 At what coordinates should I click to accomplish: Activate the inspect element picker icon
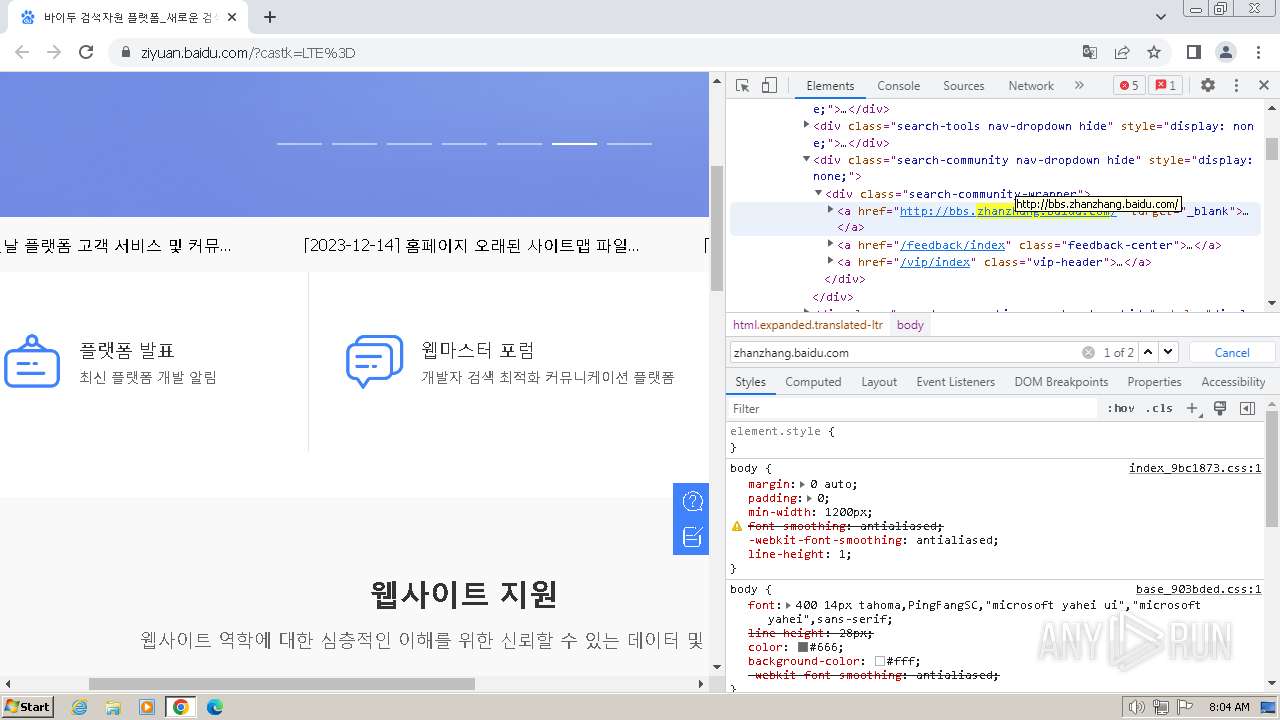(x=742, y=86)
